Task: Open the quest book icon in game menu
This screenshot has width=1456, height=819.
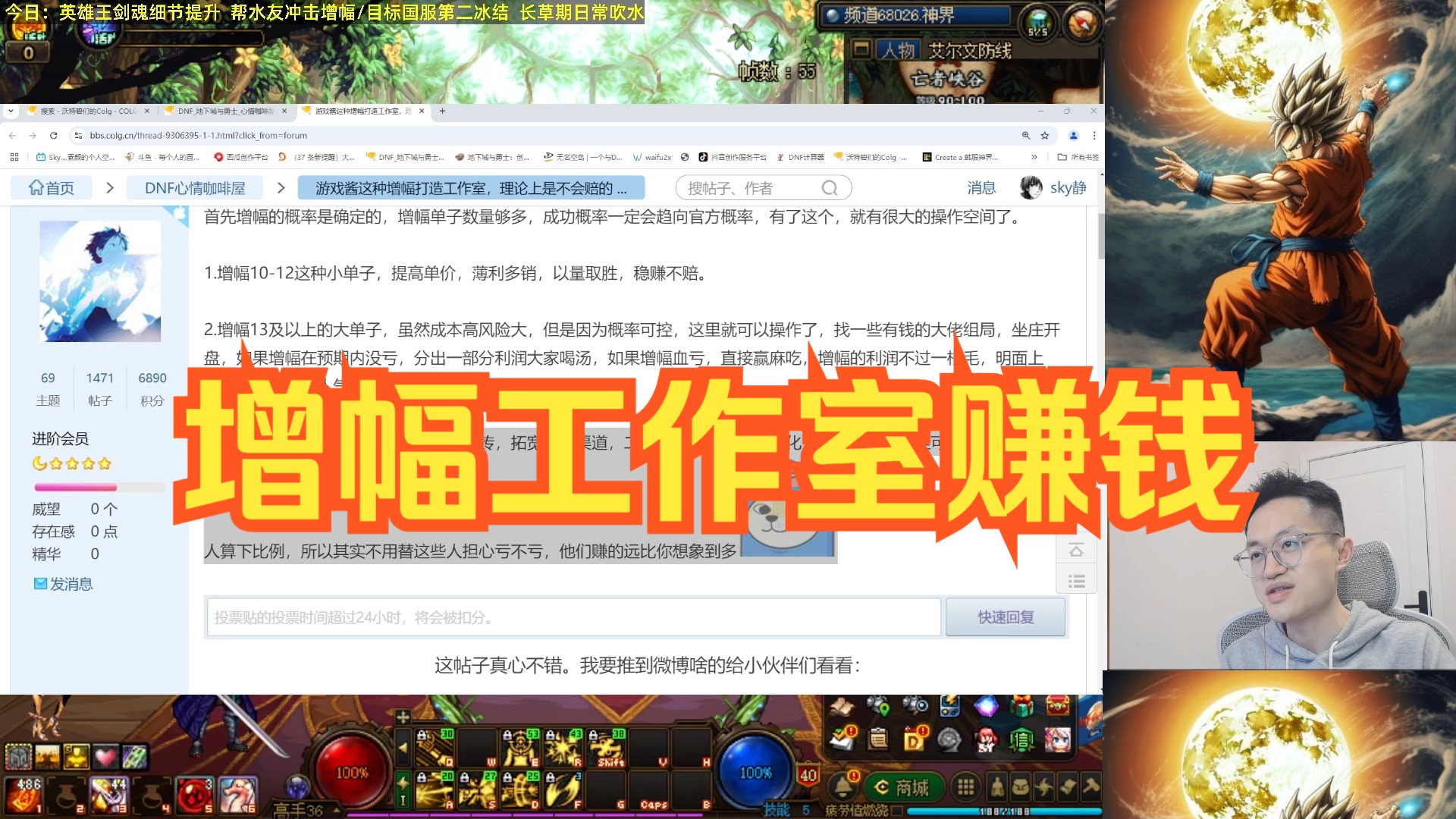Action: click(x=842, y=707)
